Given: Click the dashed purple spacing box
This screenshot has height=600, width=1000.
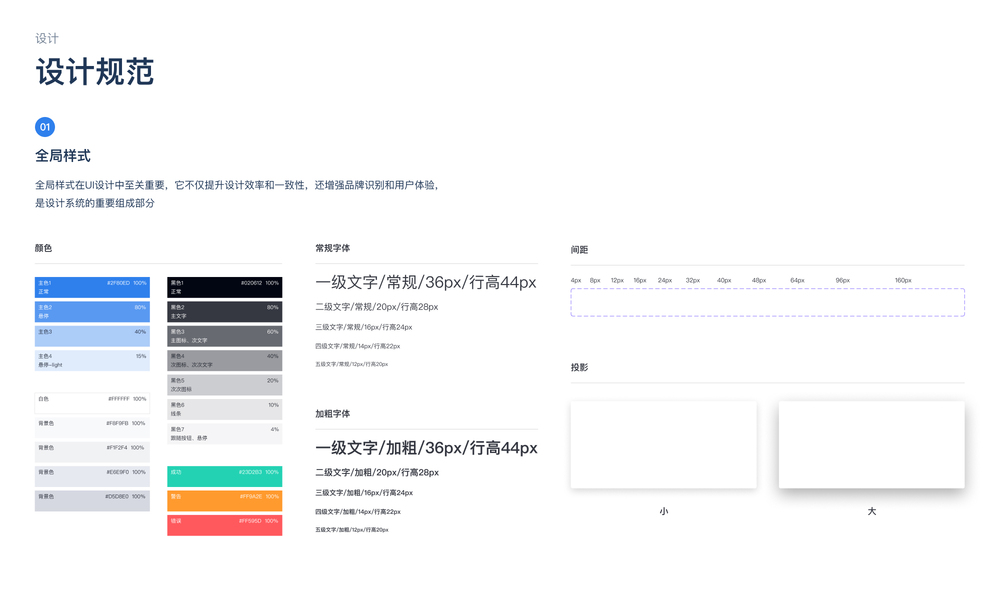Looking at the screenshot, I should pos(767,302).
